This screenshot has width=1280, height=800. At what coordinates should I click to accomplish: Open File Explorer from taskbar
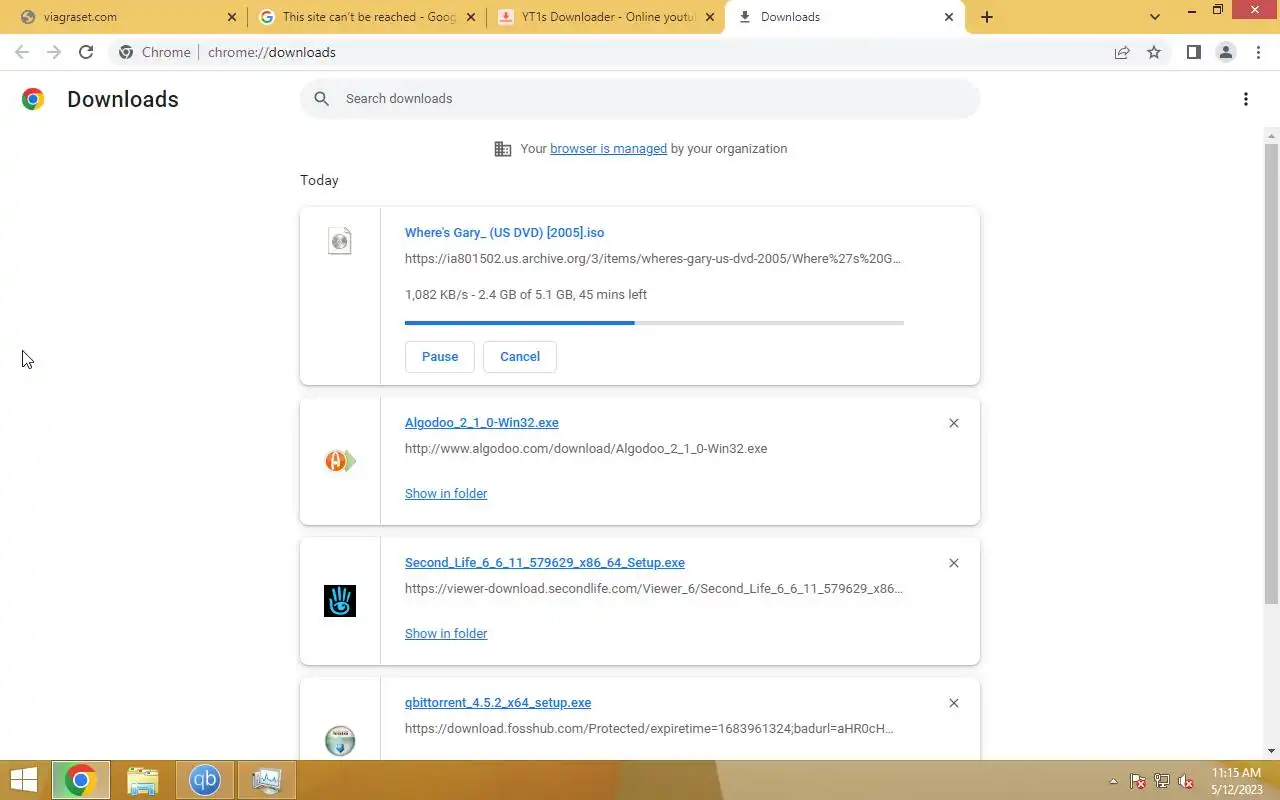pos(143,780)
